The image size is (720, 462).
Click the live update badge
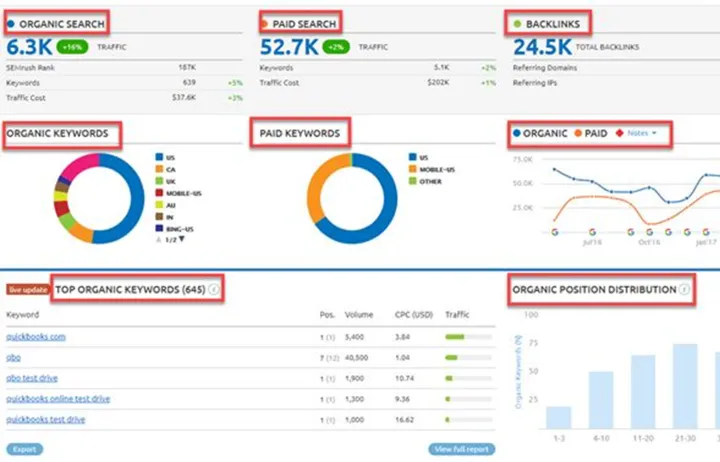[28, 290]
